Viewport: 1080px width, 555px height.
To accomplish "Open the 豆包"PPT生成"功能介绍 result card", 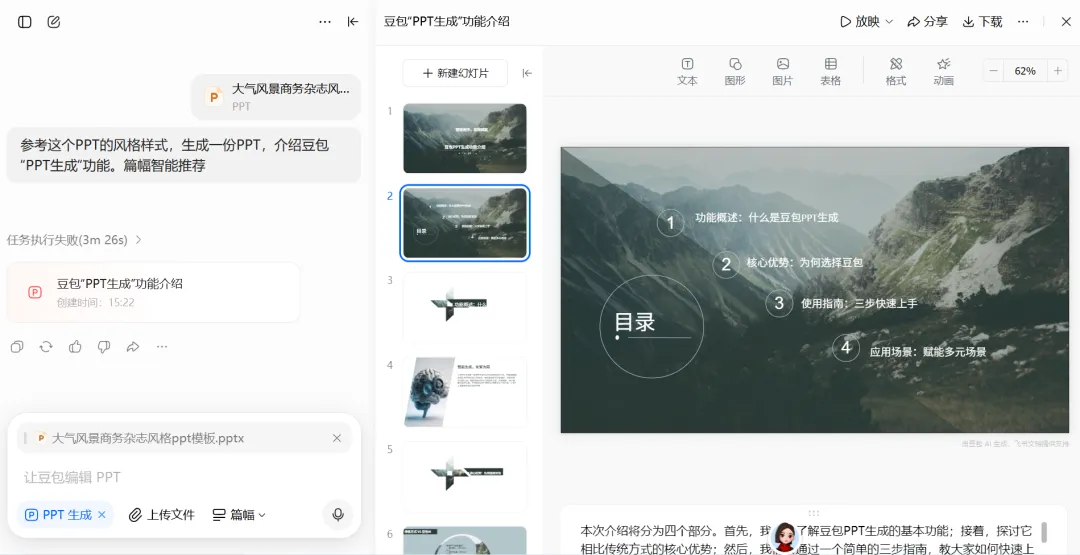I will [x=153, y=292].
